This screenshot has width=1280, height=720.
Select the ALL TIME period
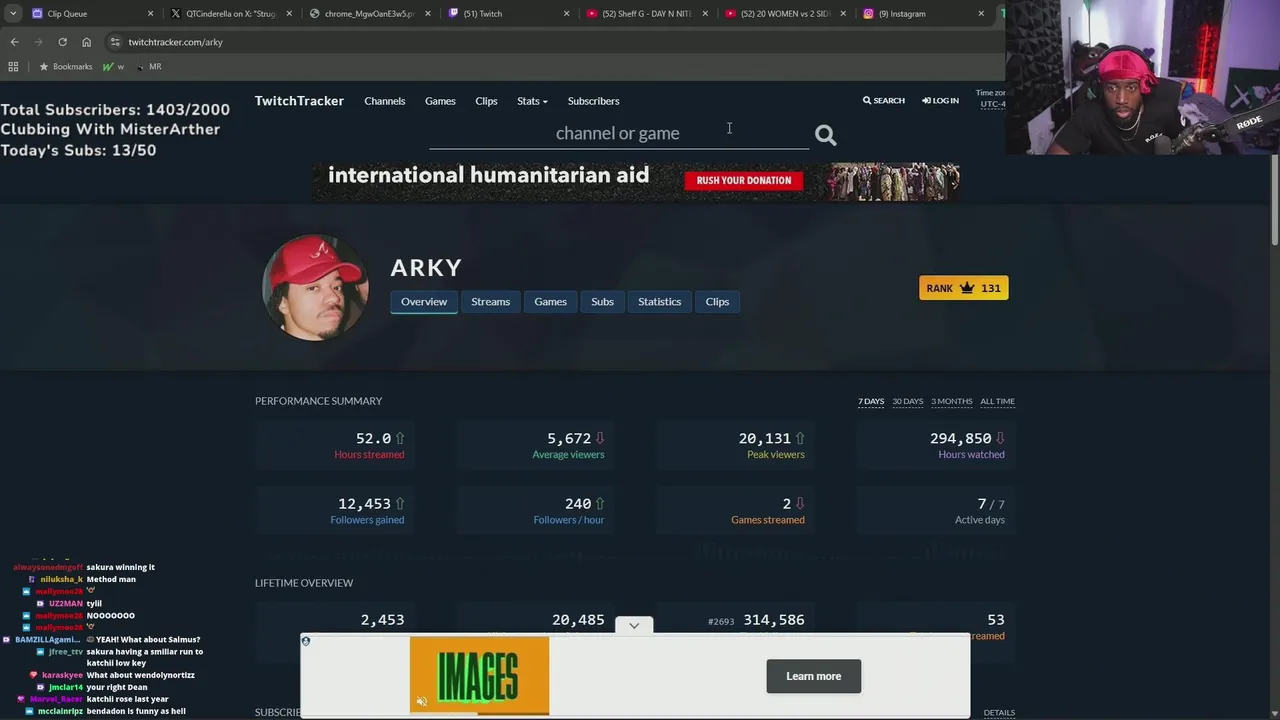(997, 401)
